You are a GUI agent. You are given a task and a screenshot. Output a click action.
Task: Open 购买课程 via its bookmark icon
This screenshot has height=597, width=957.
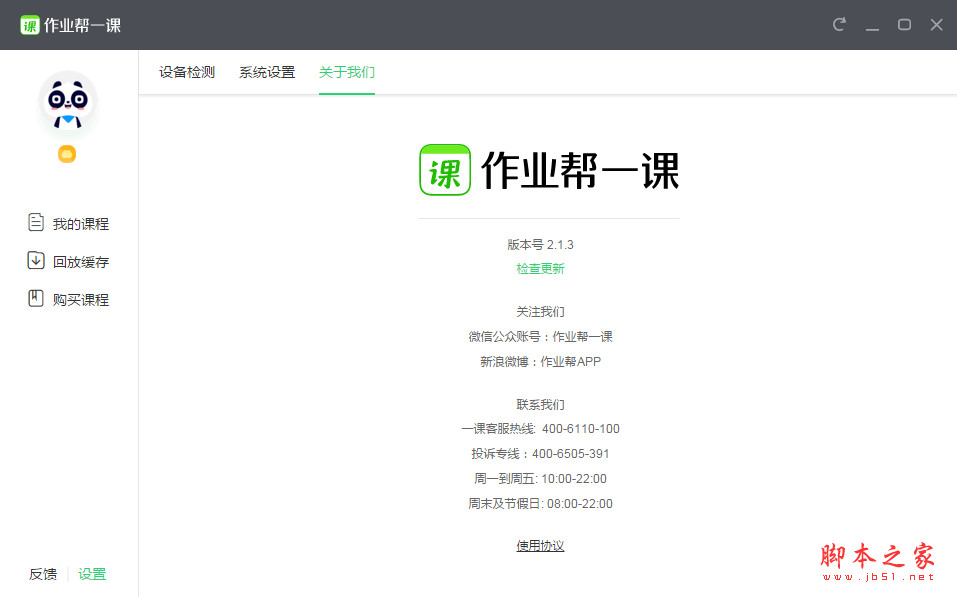[x=35, y=299]
